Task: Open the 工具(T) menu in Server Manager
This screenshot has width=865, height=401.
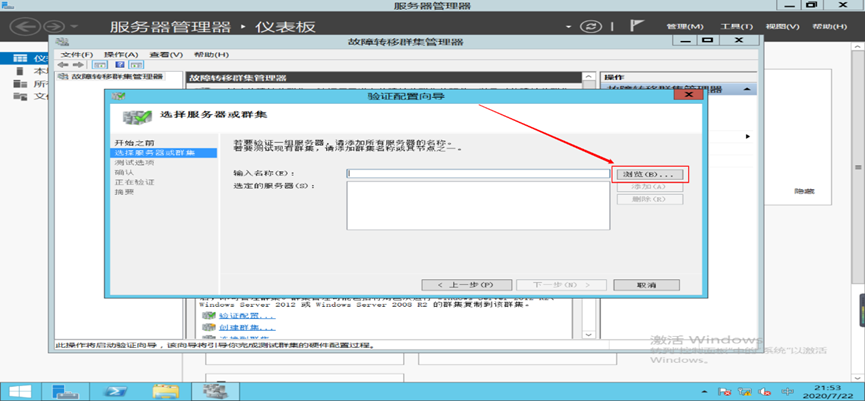Action: coord(736,26)
